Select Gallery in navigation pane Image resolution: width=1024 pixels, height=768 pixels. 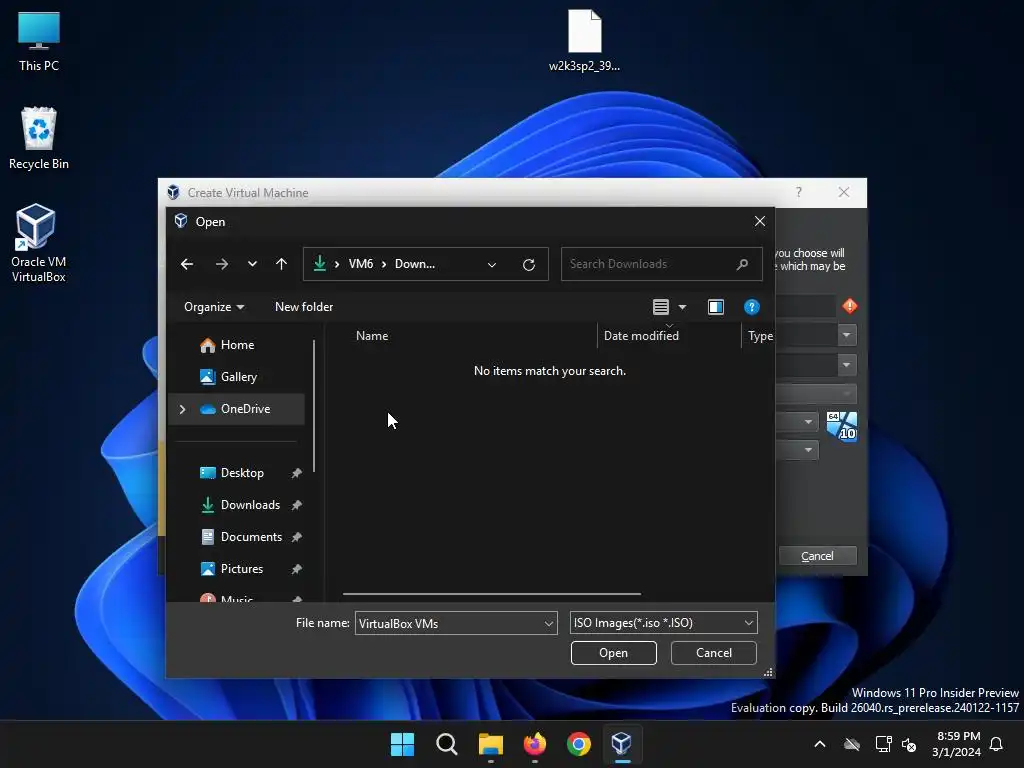[236, 377]
